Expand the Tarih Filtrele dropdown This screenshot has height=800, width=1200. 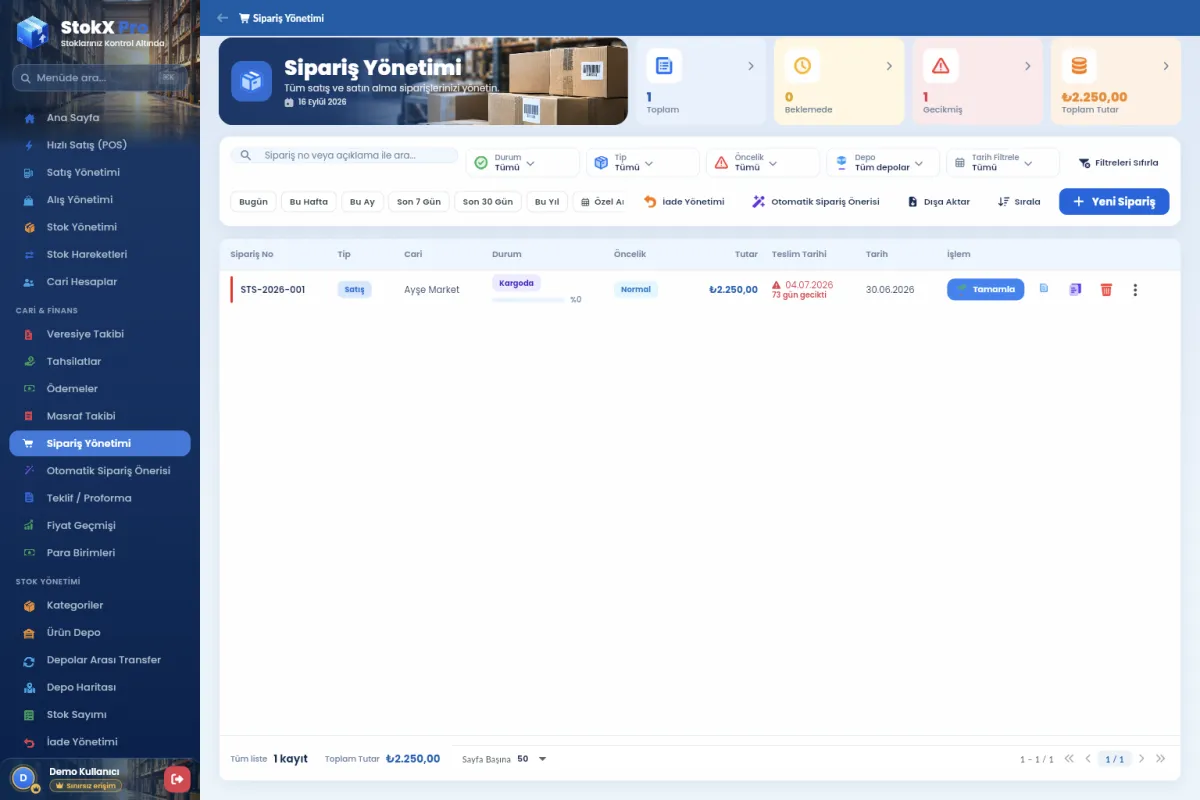coord(1003,162)
